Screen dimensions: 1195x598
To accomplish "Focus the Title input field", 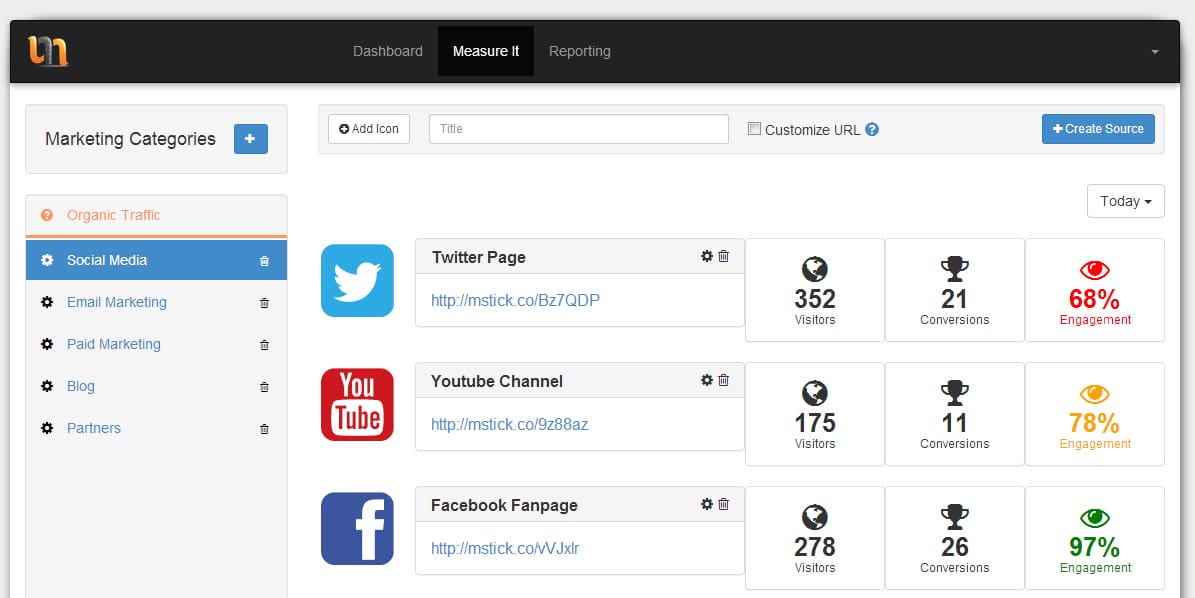I will pos(578,129).
